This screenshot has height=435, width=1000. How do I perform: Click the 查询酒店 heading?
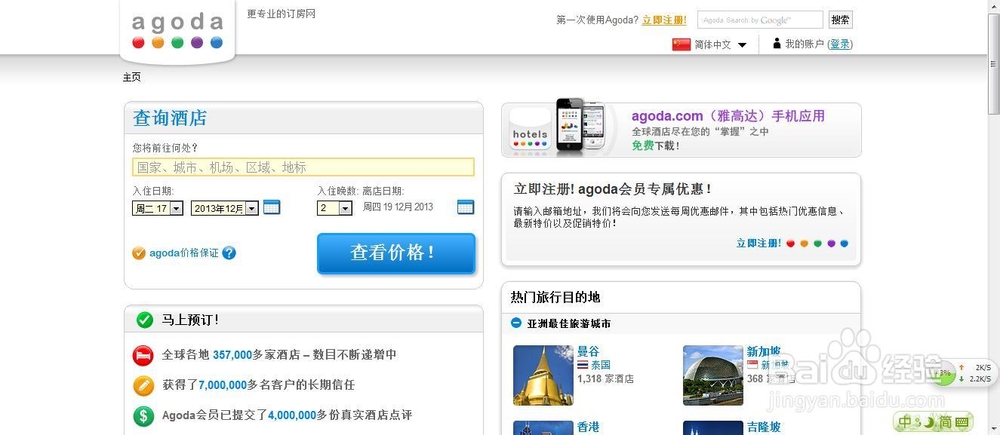170,119
